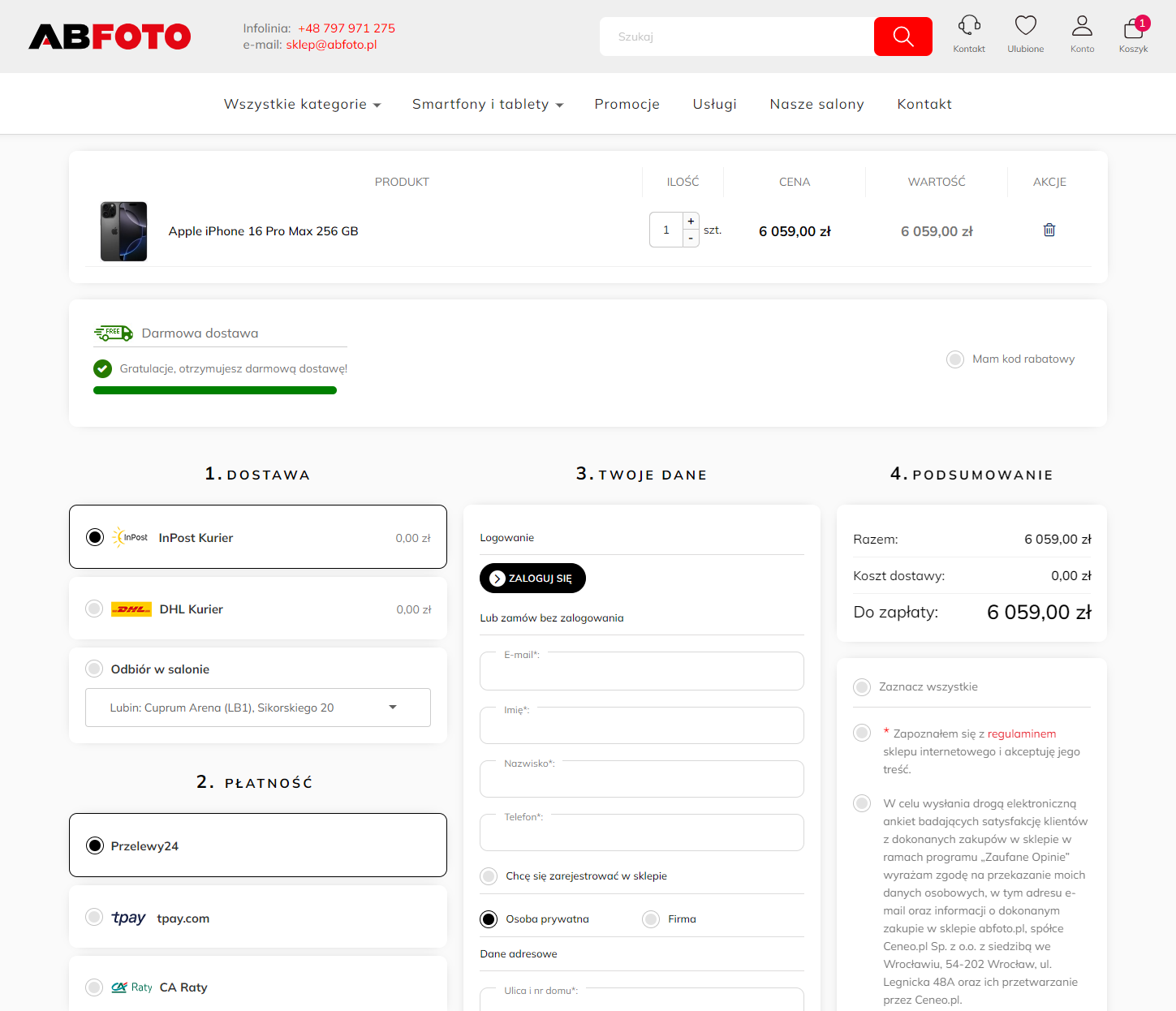
Task: Click the ABFOTO logo
Action: tap(109, 36)
